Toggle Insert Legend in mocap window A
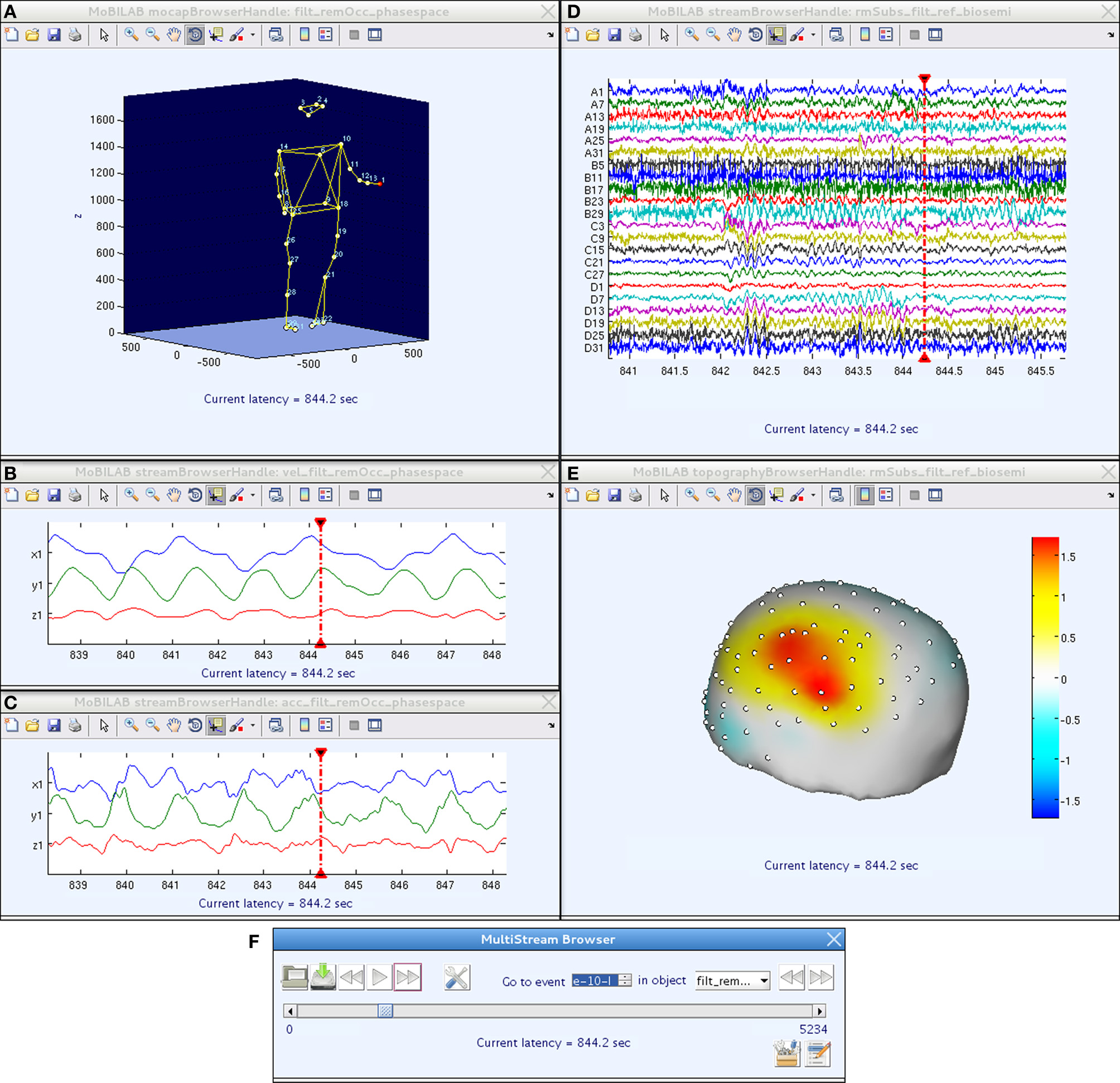Image resolution: width=1120 pixels, height=1083 pixels. (x=326, y=35)
